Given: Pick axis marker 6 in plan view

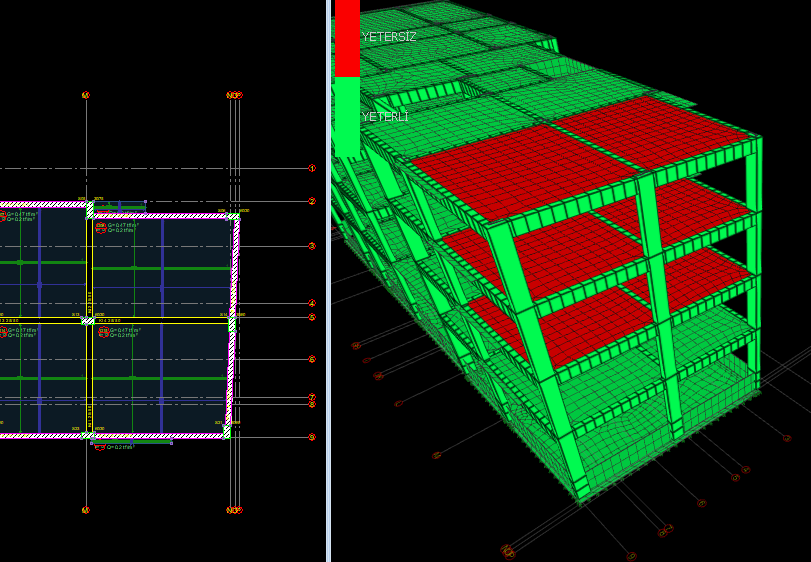Looking at the screenshot, I should point(312,359).
